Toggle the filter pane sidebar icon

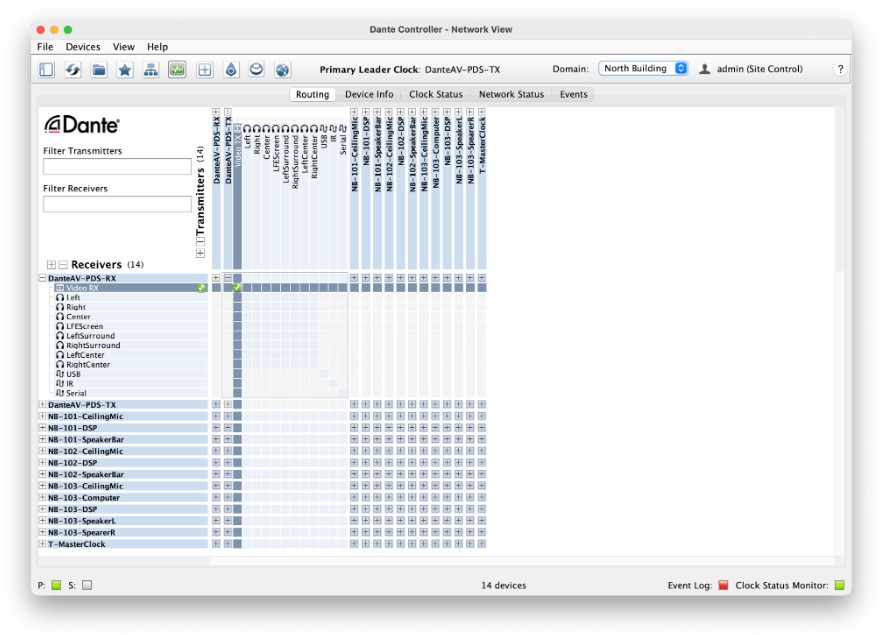(x=47, y=69)
